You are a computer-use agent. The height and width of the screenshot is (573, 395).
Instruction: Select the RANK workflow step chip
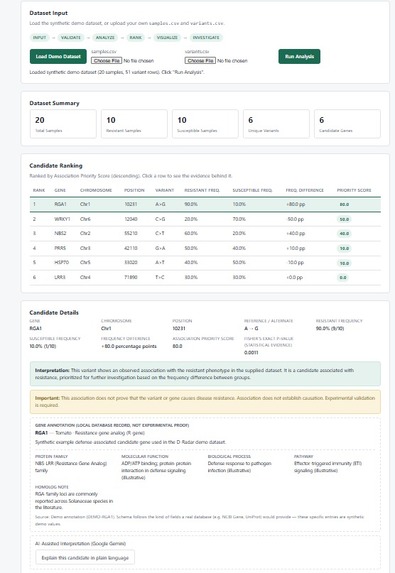136,38
